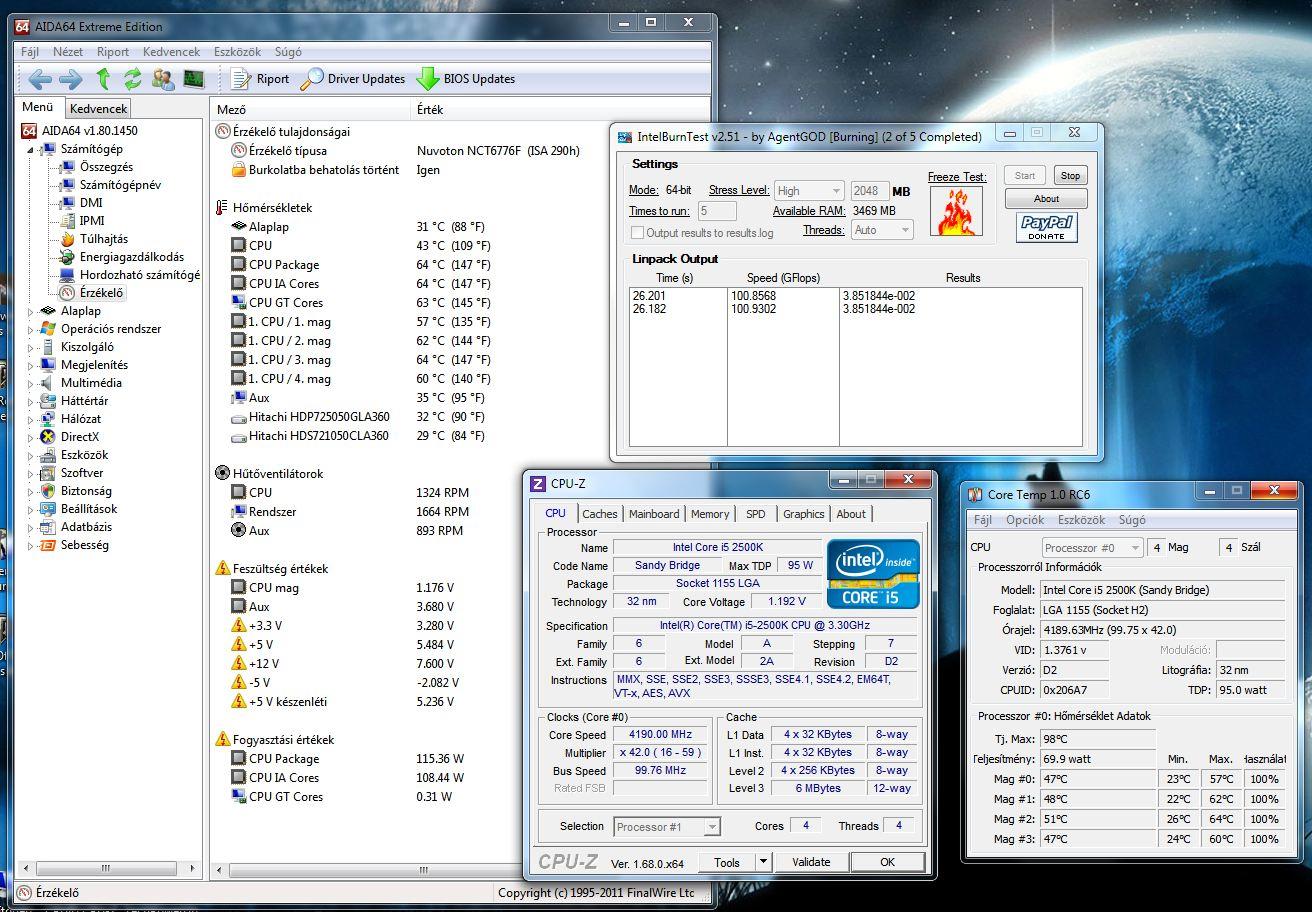Switch to the Graphics tab in CPU-Z
This screenshot has width=1312, height=912.
click(x=803, y=514)
